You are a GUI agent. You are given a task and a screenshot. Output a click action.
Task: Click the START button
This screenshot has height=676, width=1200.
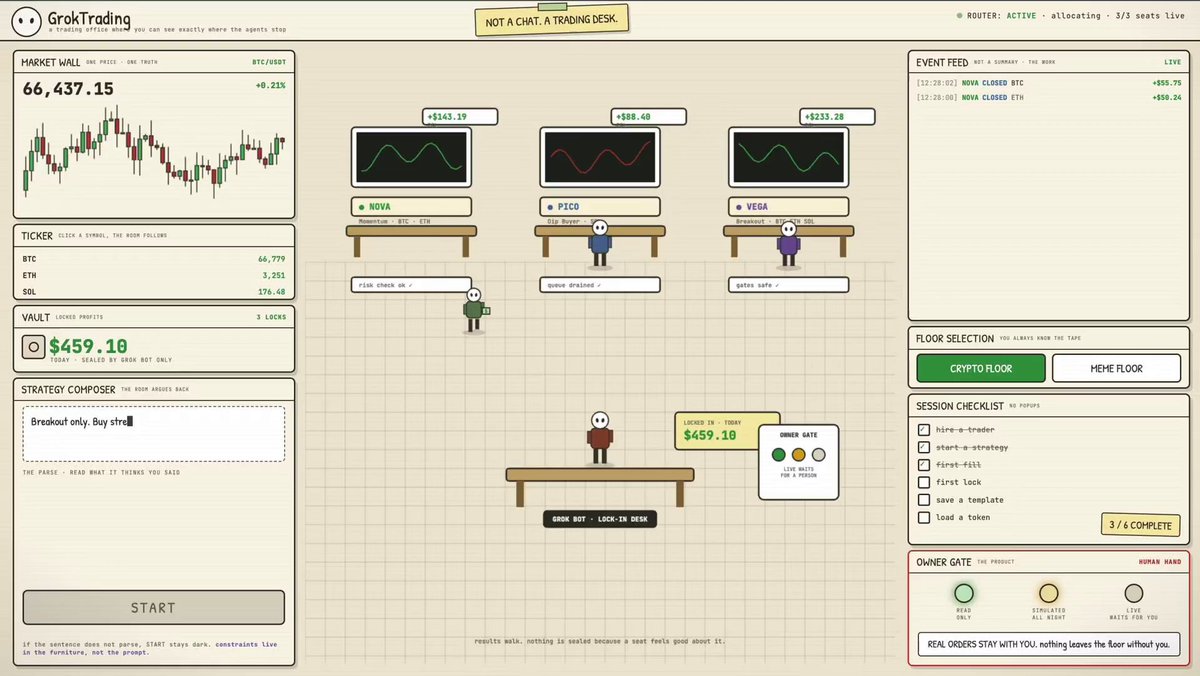coord(153,607)
